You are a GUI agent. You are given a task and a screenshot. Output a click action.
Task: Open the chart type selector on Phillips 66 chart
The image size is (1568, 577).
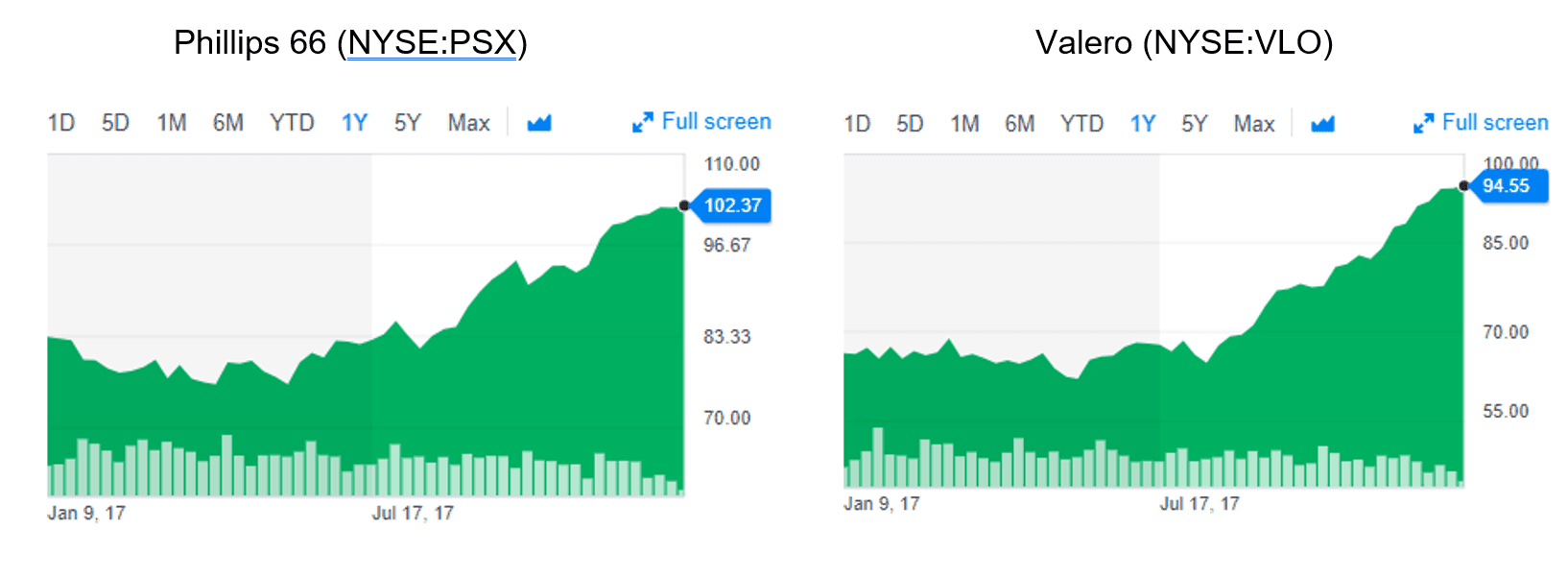(537, 122)
